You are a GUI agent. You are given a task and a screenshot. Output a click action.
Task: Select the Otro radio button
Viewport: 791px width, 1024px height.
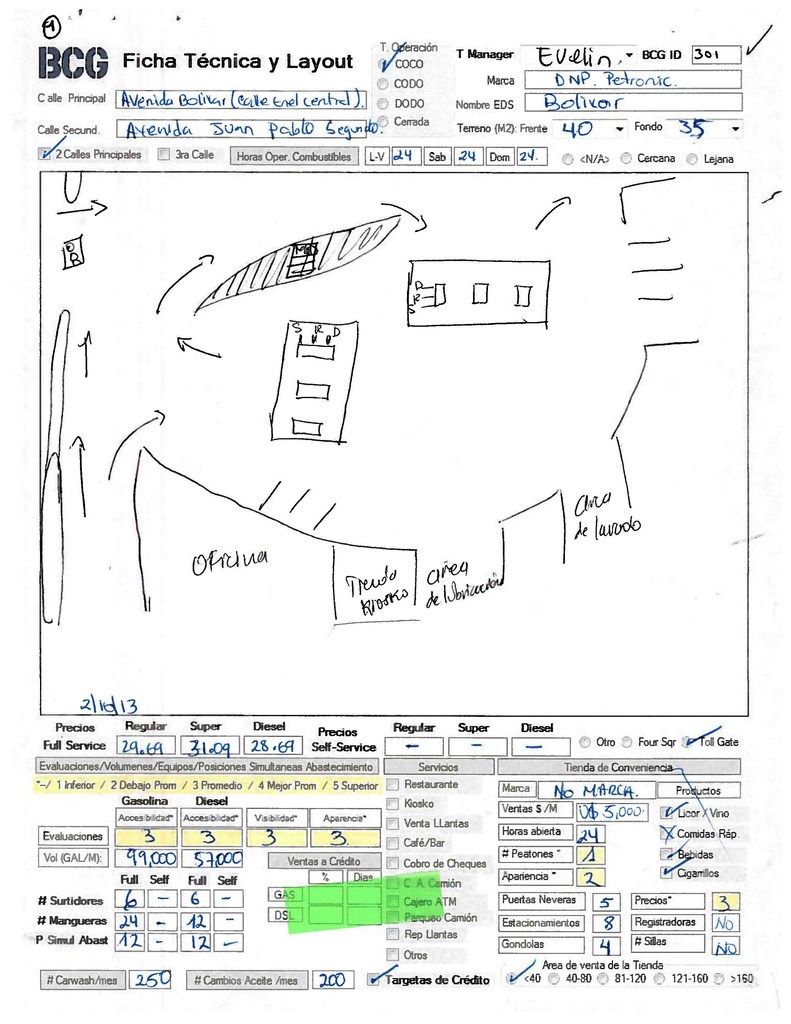point(585,742)
